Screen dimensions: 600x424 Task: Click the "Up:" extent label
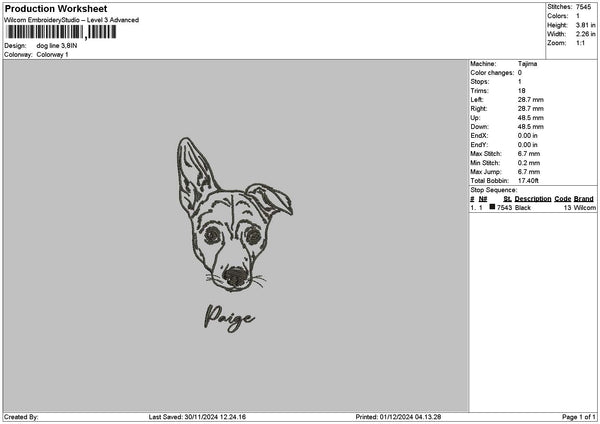pyautogui.click(x=475, y=118)
